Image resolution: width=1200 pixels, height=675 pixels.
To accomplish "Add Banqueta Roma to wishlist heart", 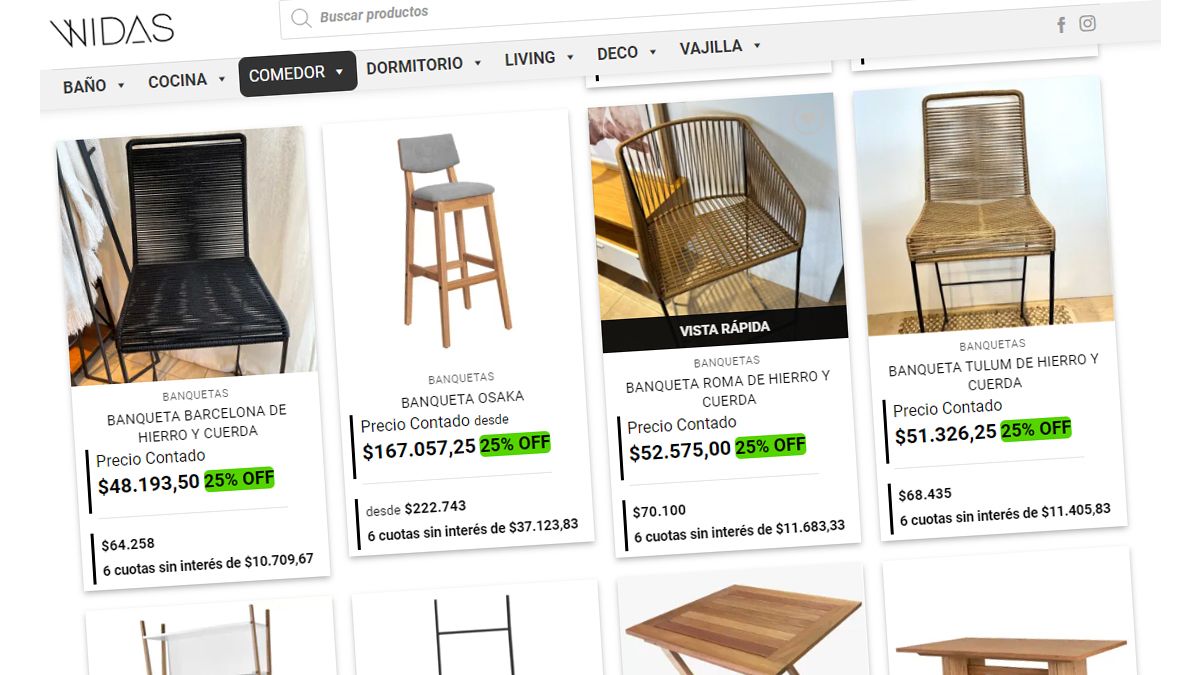I will coord(807,119).
